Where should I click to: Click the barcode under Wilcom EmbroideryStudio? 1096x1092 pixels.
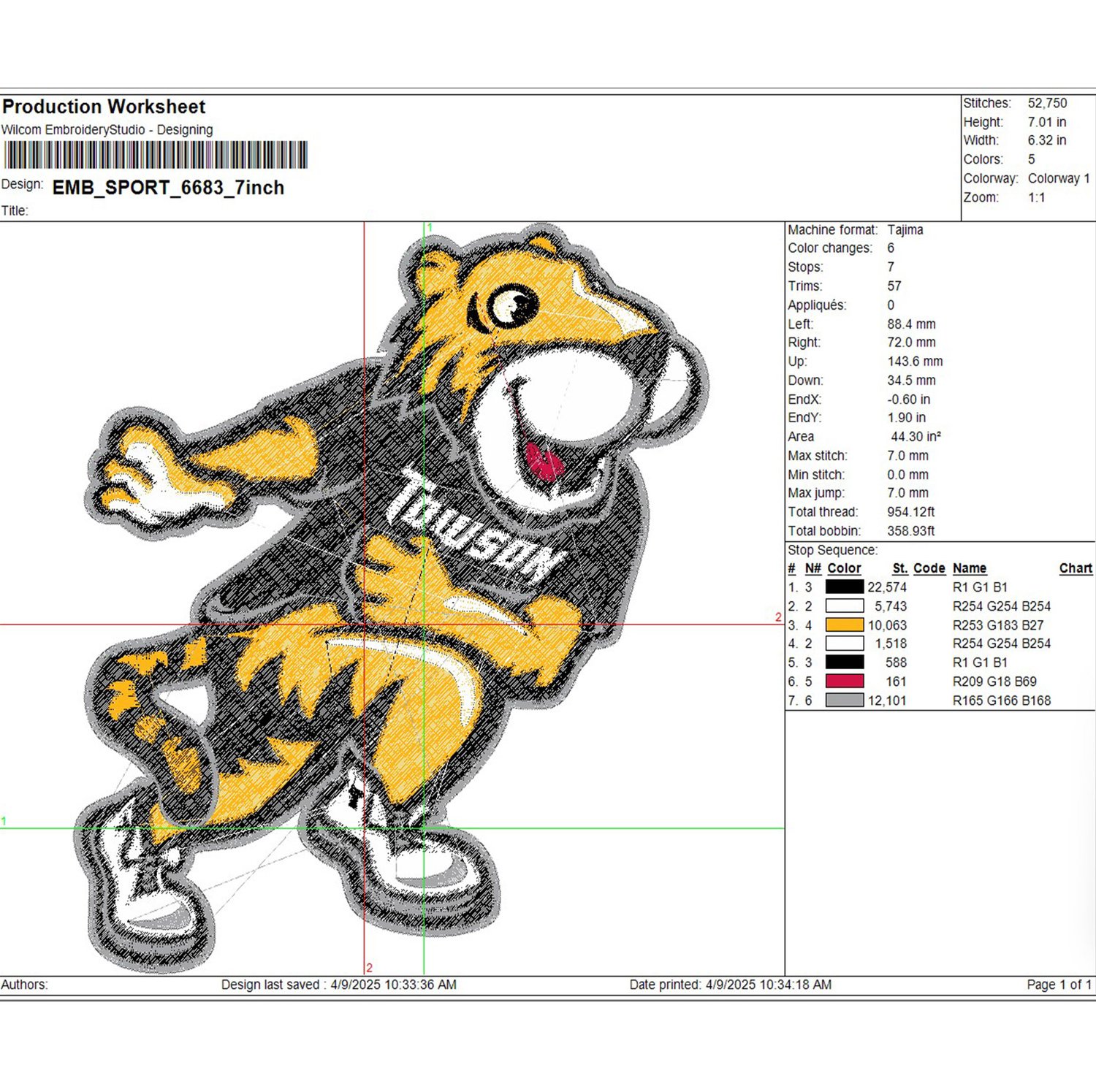pos(156,156)
